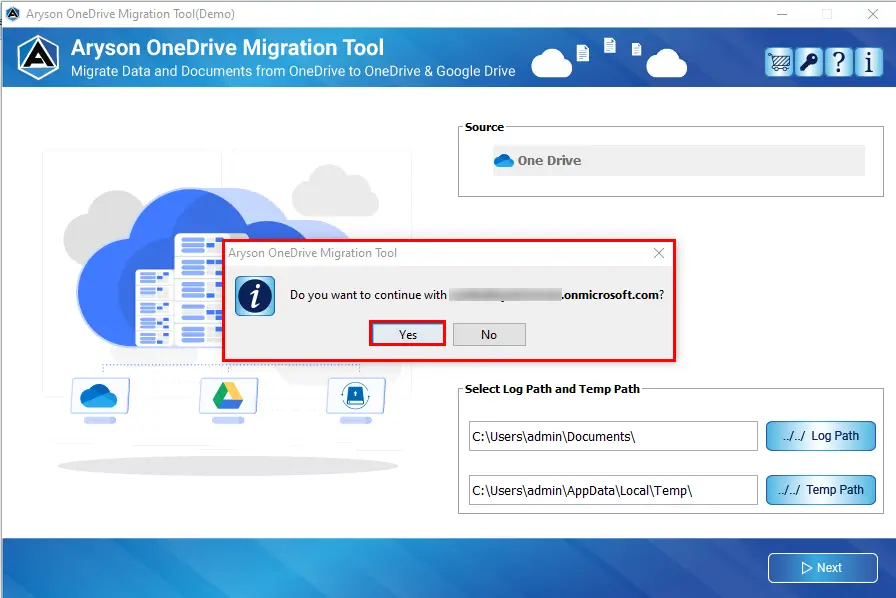896x598 pixels.
Task: Minimize the Aryson main window
Action: tap(782, 14)
